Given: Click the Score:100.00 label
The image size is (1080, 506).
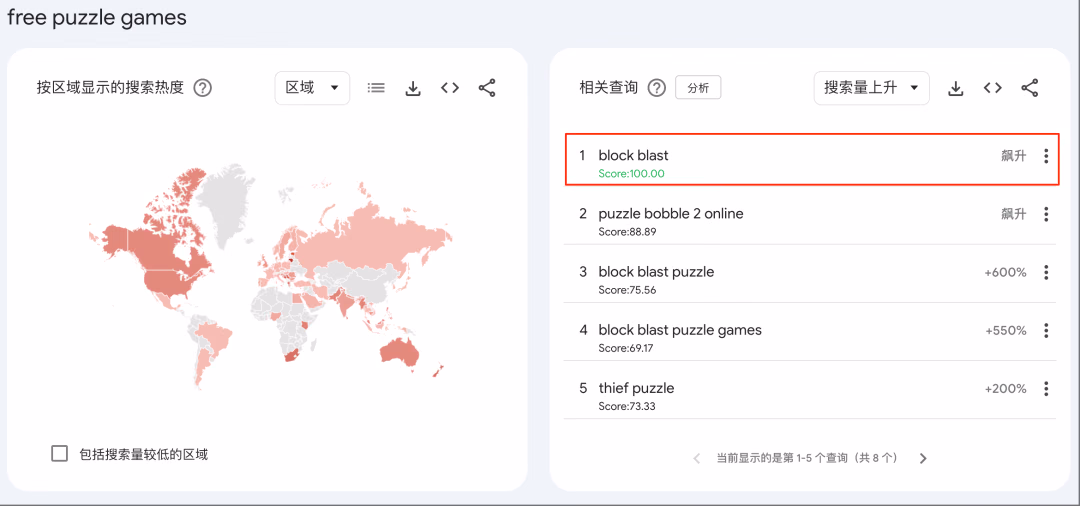Looking at the screenshot, I should [x=632, y=173].
